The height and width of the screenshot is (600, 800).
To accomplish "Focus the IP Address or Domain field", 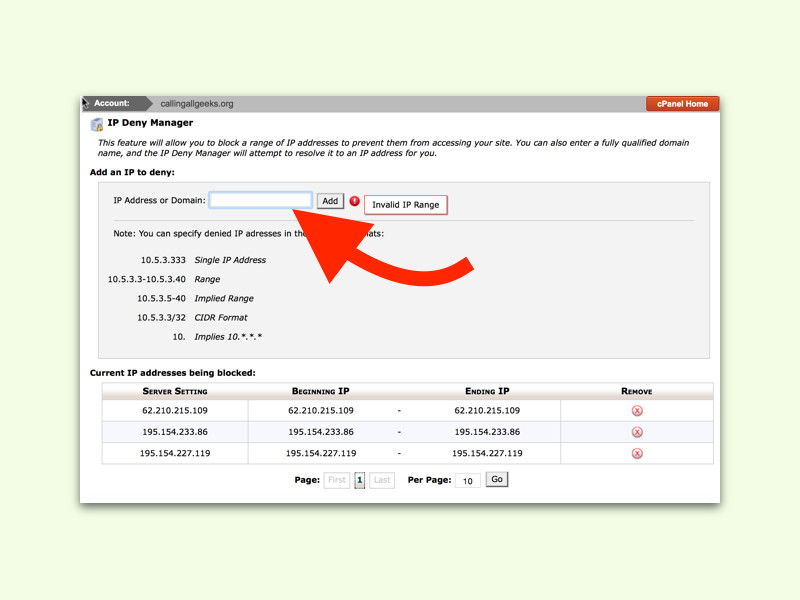I will click(261, 200).
